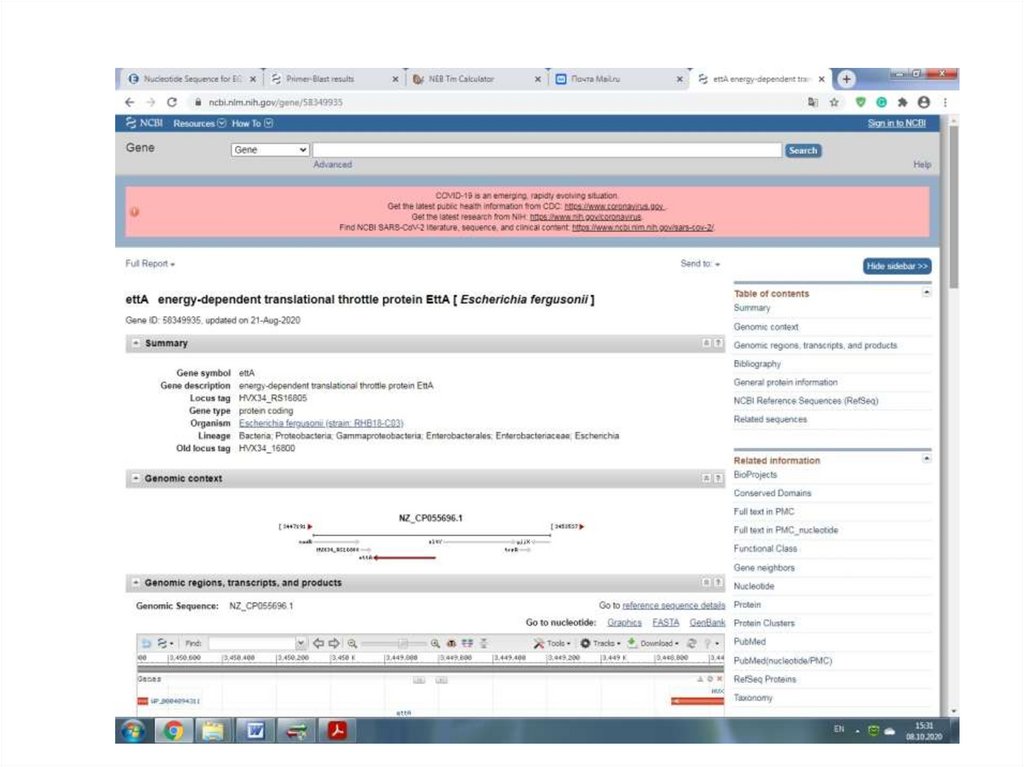Open the Send to dropdown
The width and height of the screenshot is (1024, 767).
click(700, 263)
